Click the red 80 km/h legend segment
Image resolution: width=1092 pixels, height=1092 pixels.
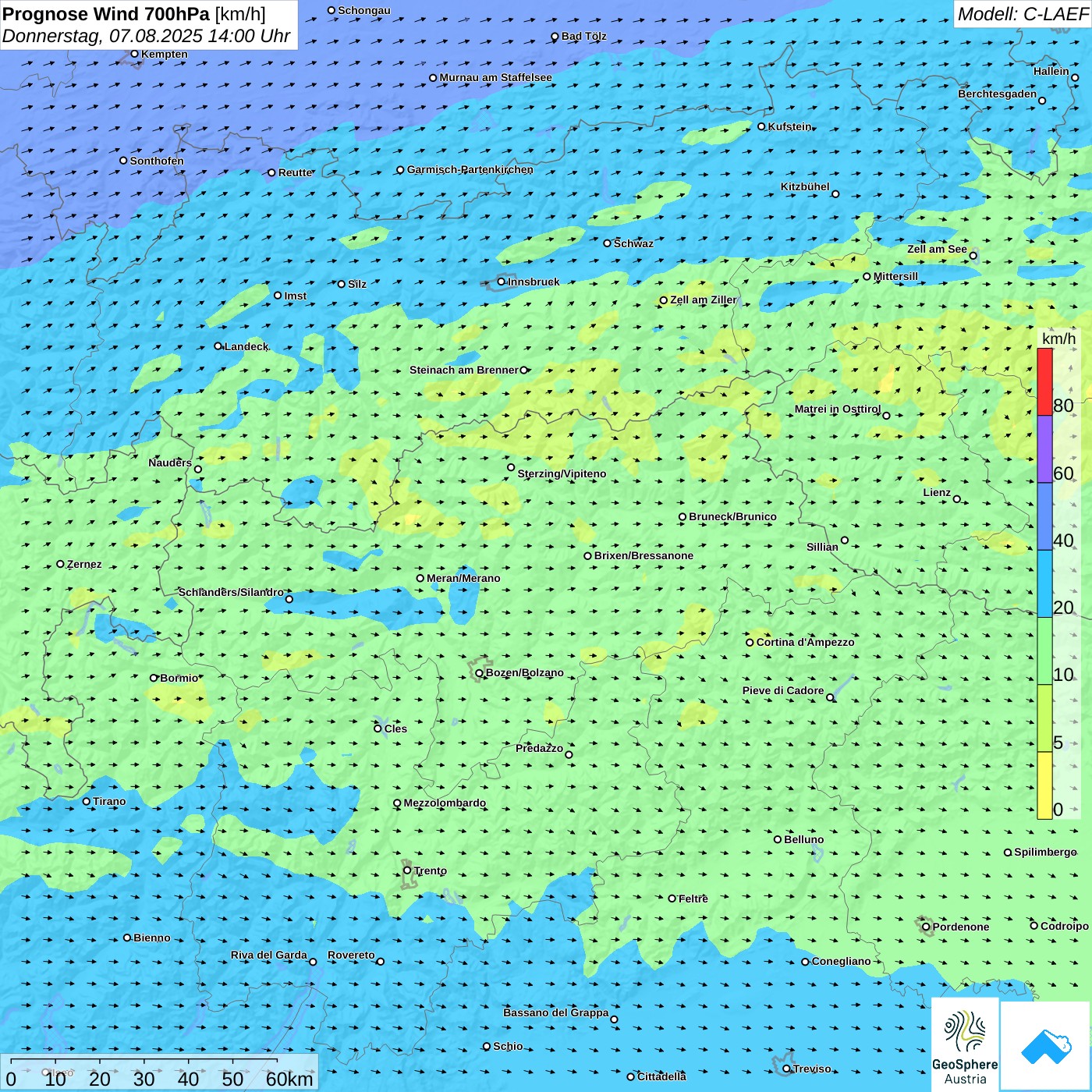[x=1044, y=381]
